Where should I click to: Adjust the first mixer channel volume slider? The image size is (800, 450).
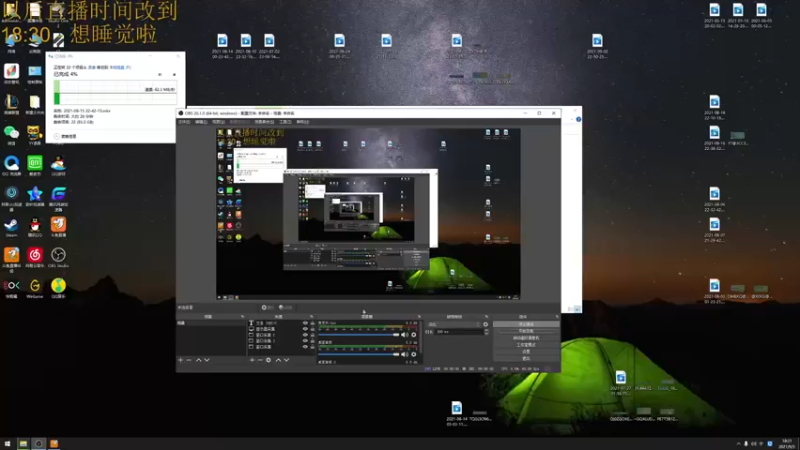359,335
